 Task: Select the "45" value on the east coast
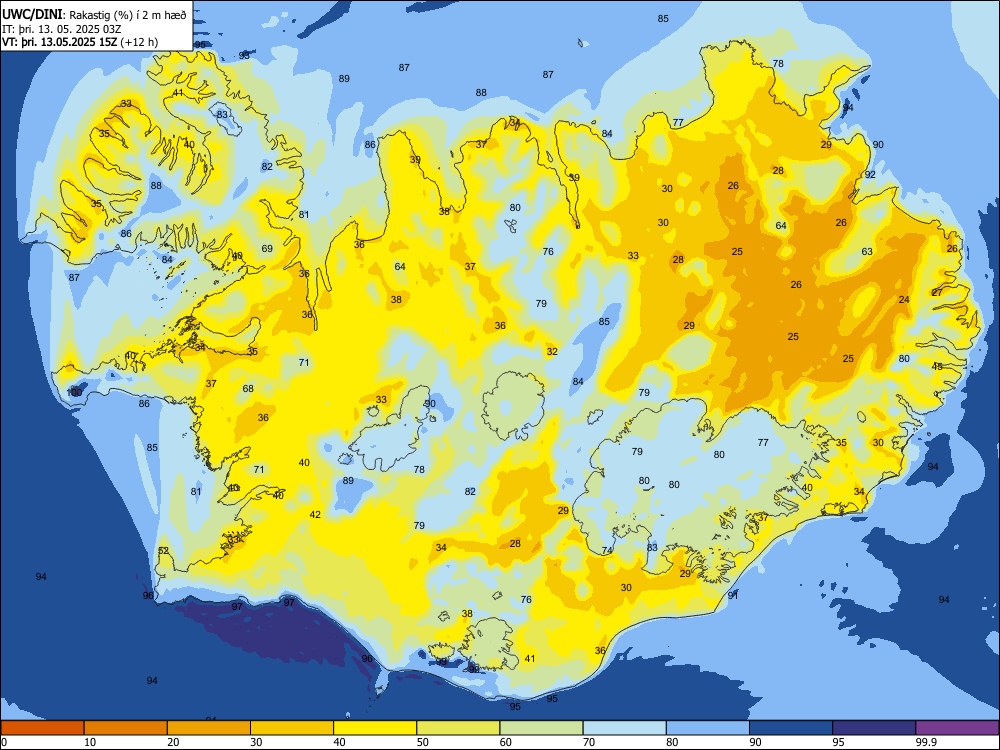point(937,367)
